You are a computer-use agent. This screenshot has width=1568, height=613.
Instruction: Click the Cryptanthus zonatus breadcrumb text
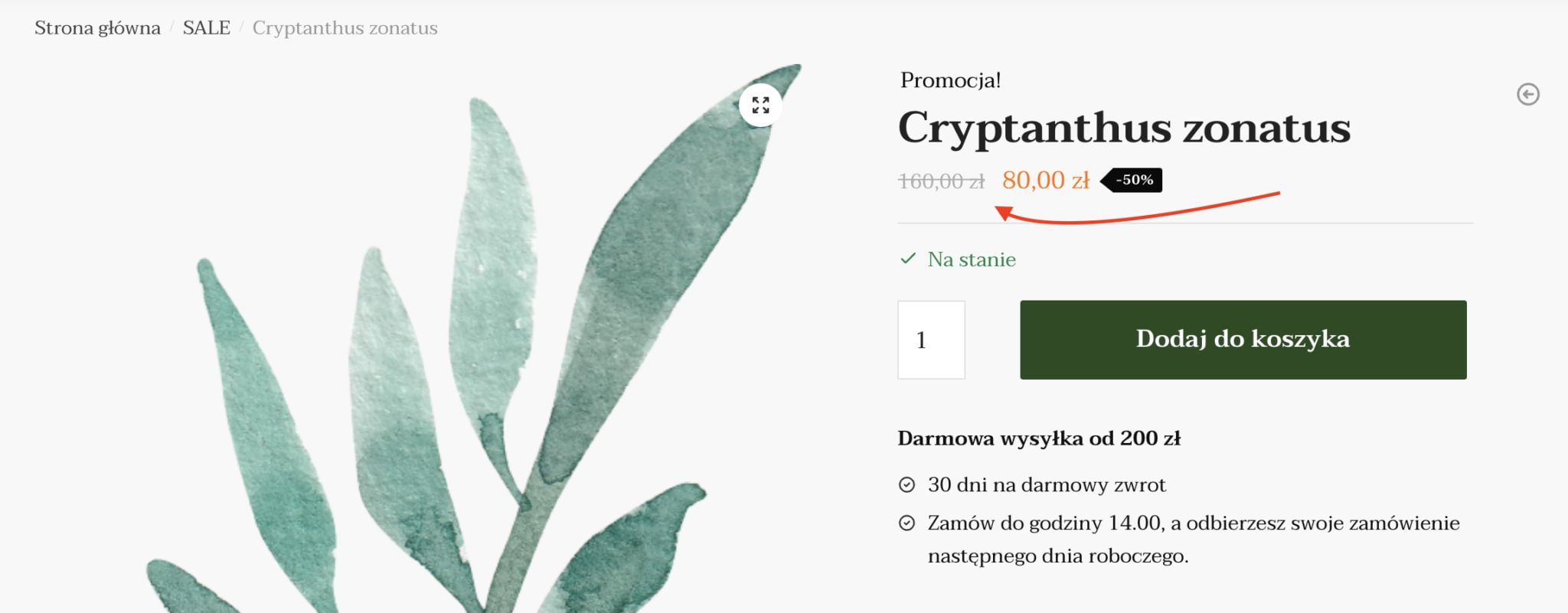[345, 28]
